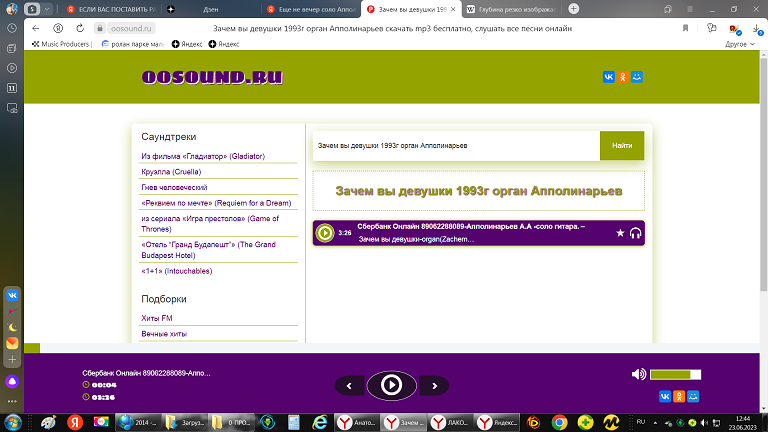Share via VK icon in bottom player
The height and width of the screenshot is (432, 768).
click(665, 396)
